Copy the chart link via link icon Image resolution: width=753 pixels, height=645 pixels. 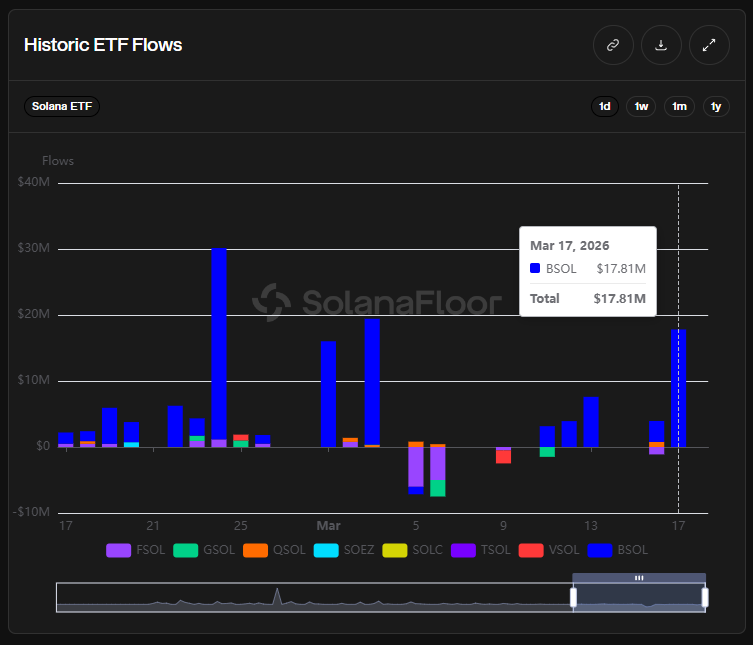tap(613, 45)
